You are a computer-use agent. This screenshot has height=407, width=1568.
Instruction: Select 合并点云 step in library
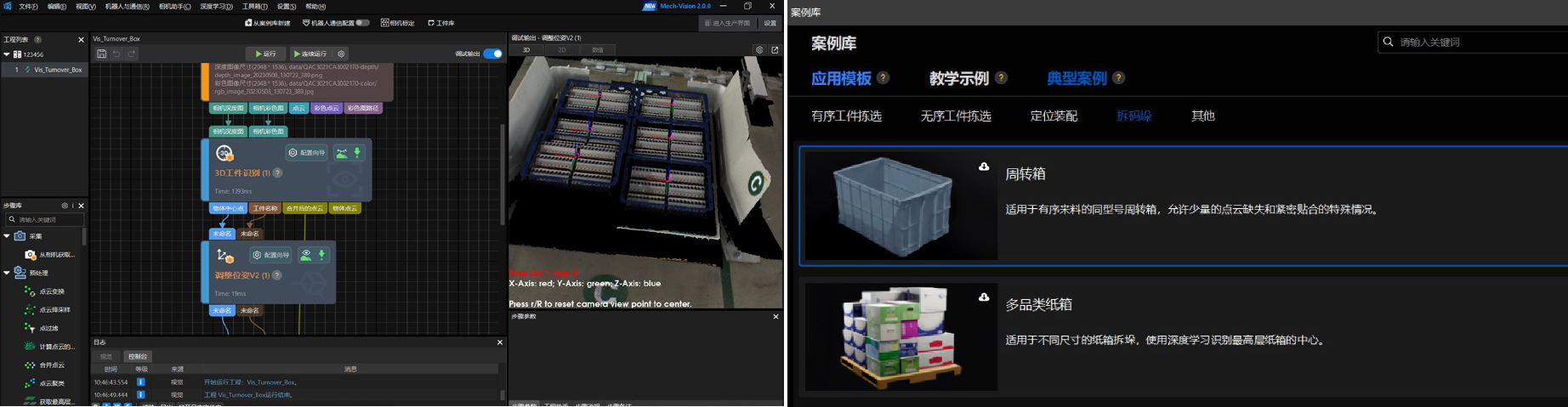[x=44, y=365]
